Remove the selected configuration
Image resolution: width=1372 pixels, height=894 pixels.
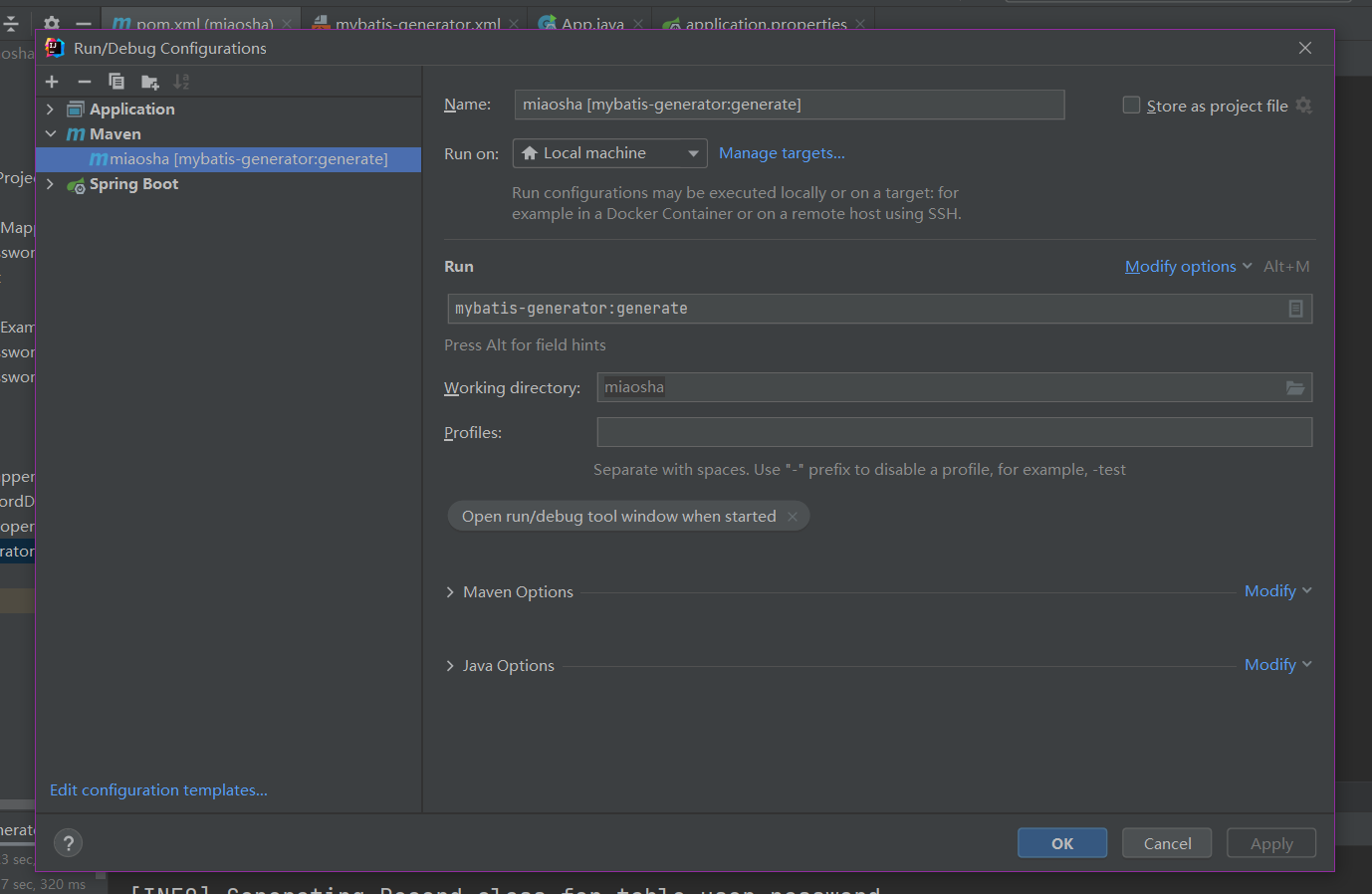[x=85, y=82]
